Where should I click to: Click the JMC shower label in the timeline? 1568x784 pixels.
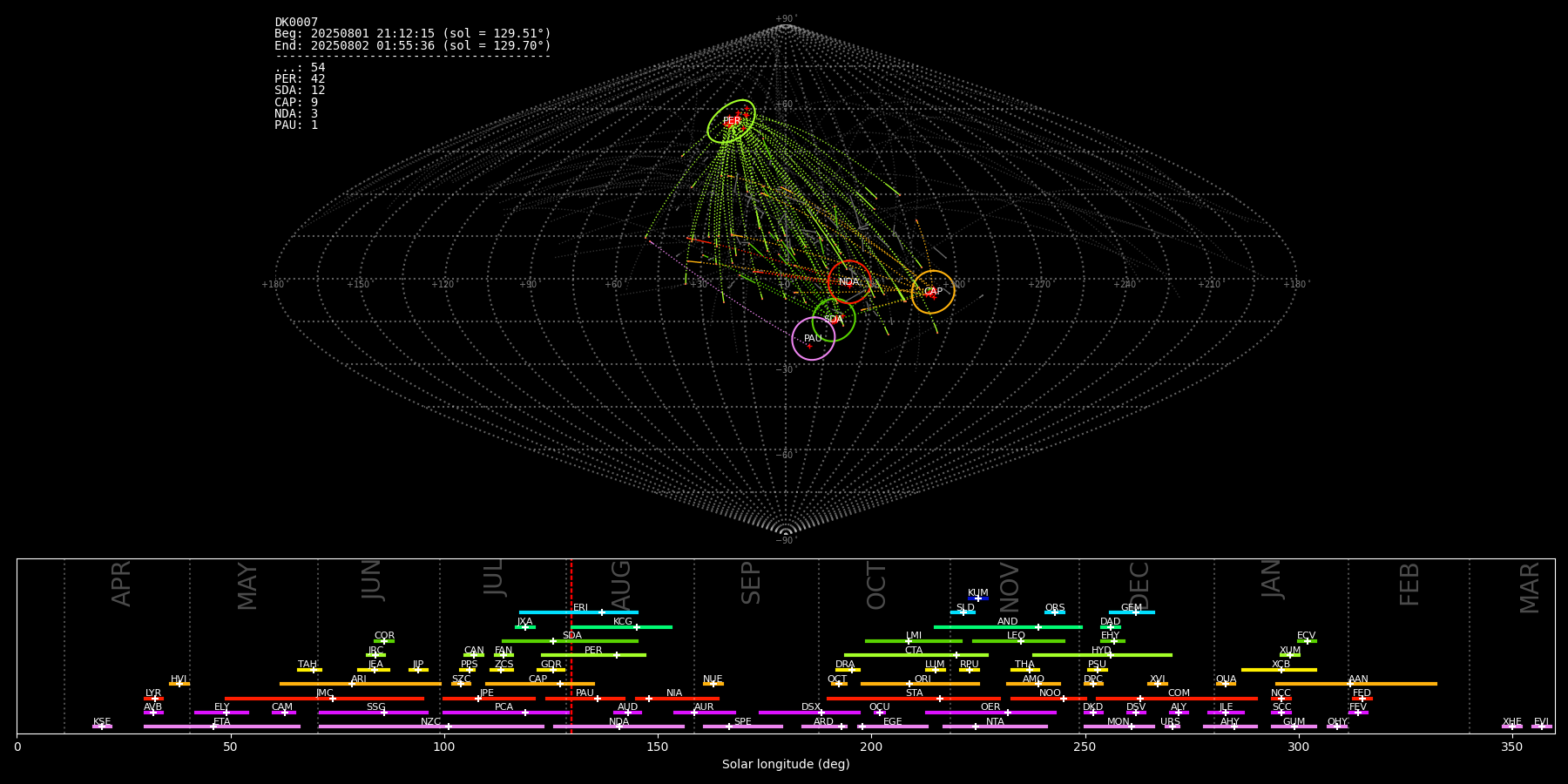click(x=324, y=693)
